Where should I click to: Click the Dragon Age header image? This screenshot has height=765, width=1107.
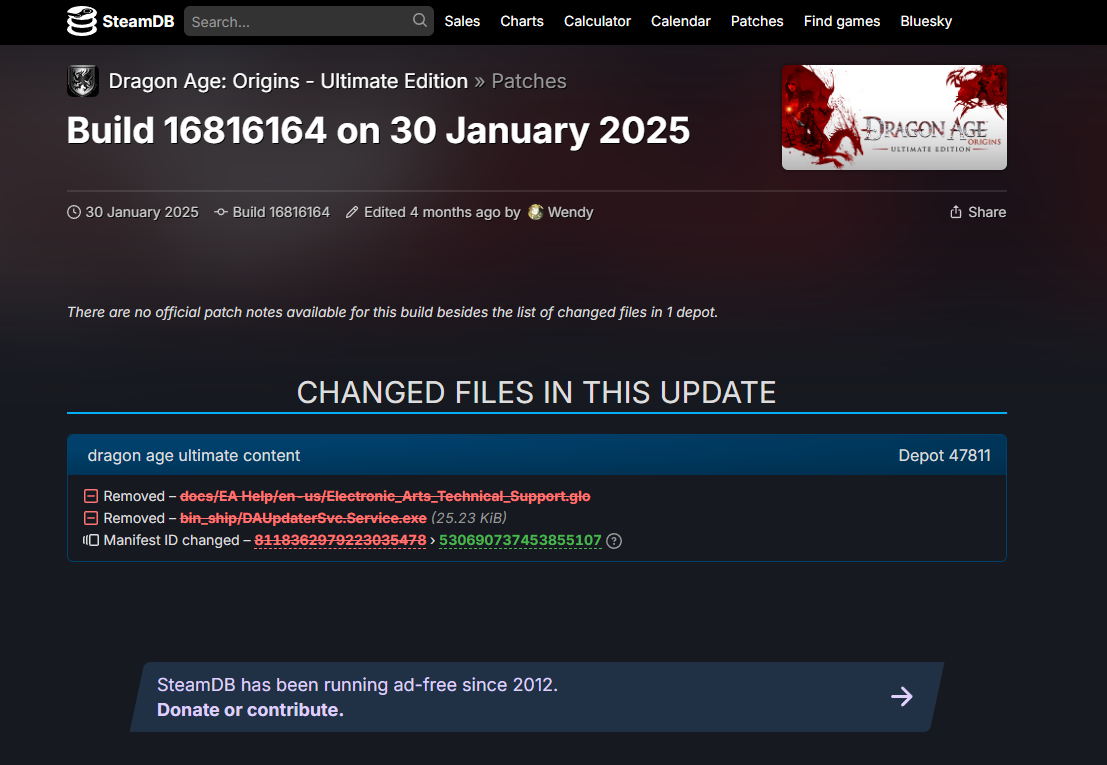[894, 117]
